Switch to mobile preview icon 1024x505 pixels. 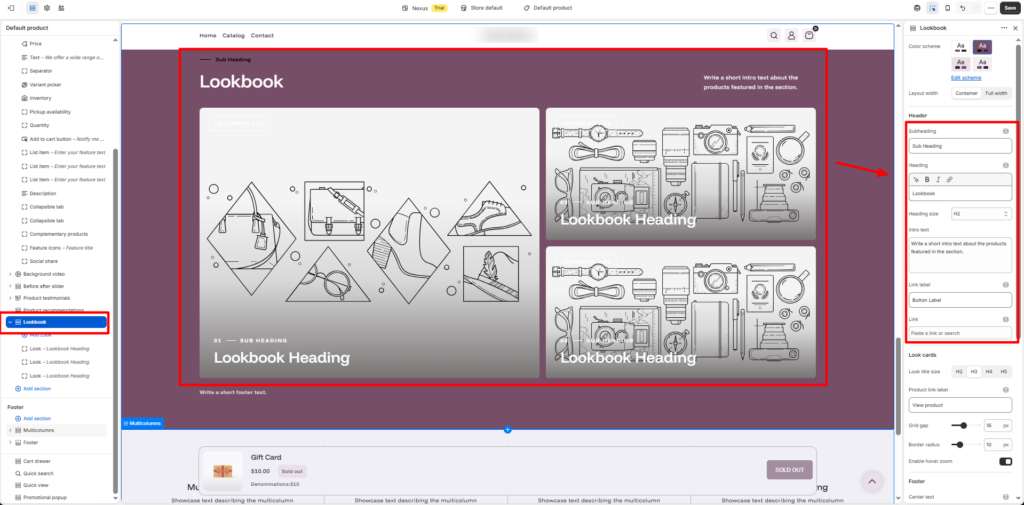point(948,8)
